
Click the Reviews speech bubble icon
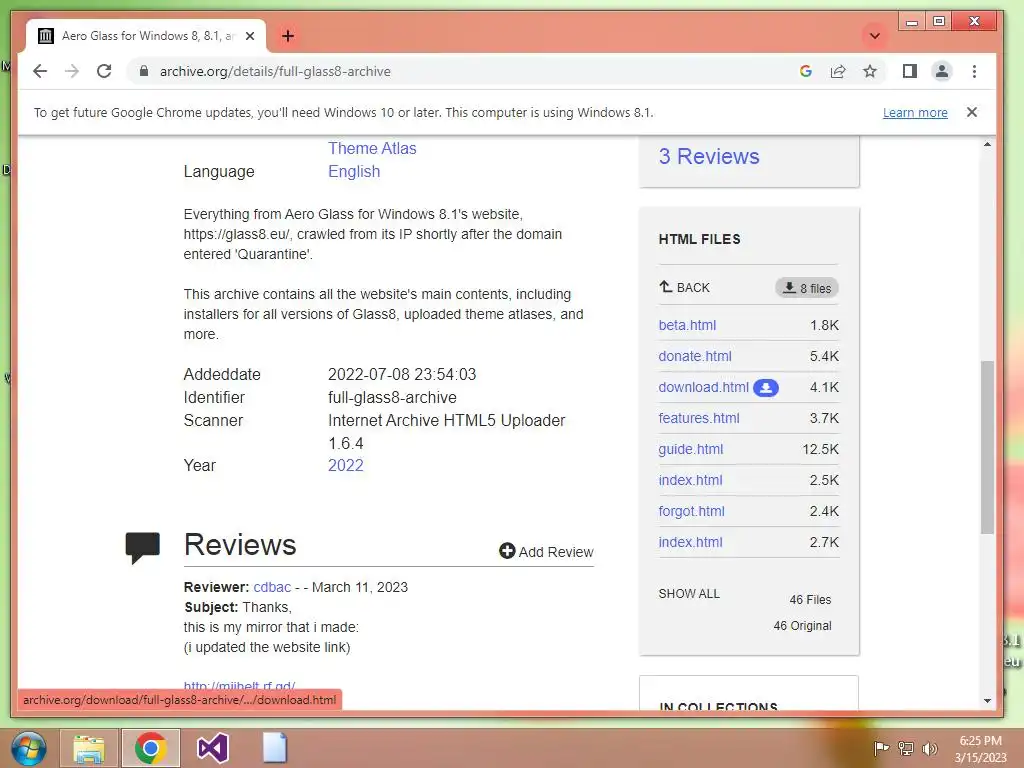(x=142, y=547)
